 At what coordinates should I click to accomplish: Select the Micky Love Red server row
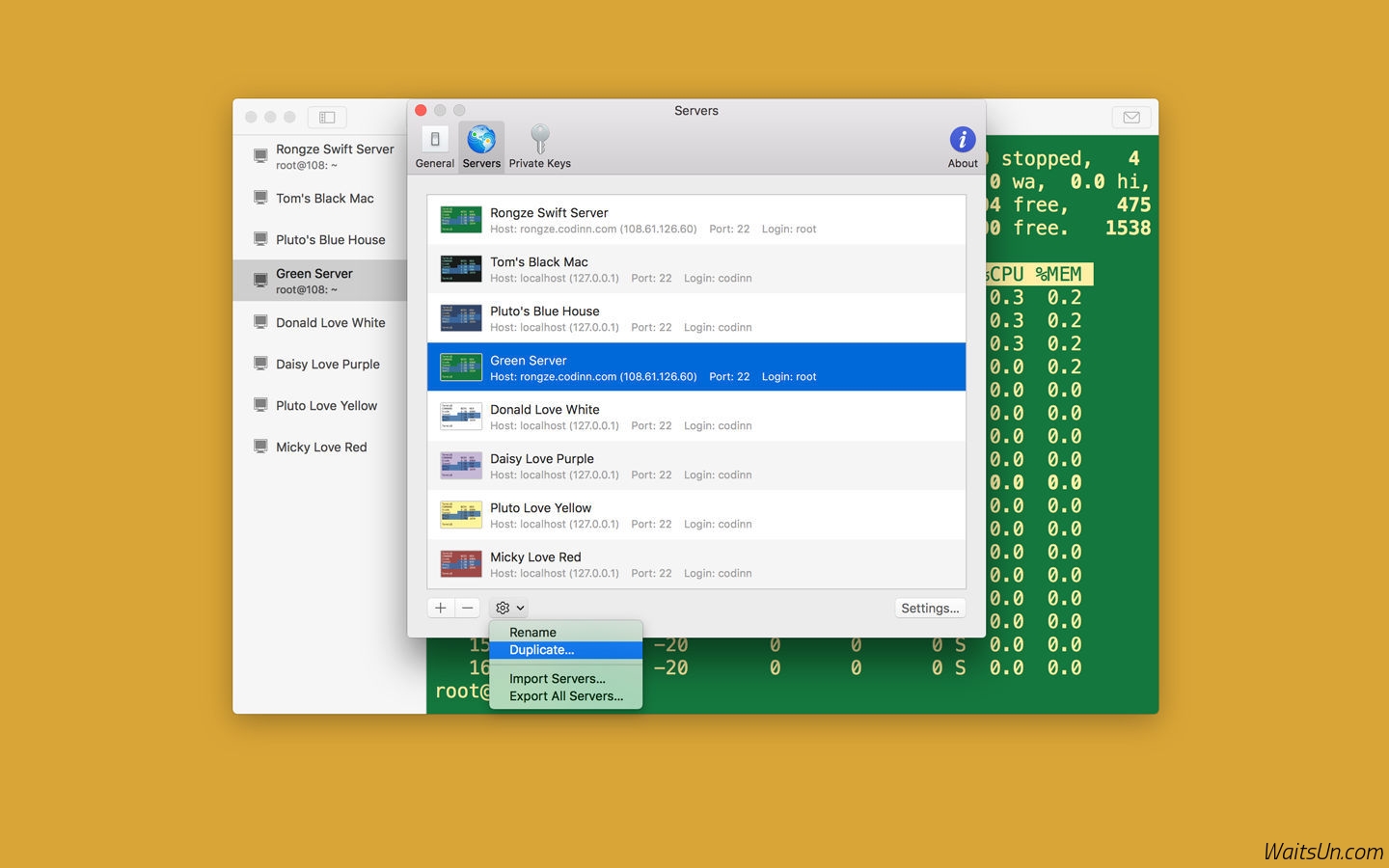pos(694,564)
